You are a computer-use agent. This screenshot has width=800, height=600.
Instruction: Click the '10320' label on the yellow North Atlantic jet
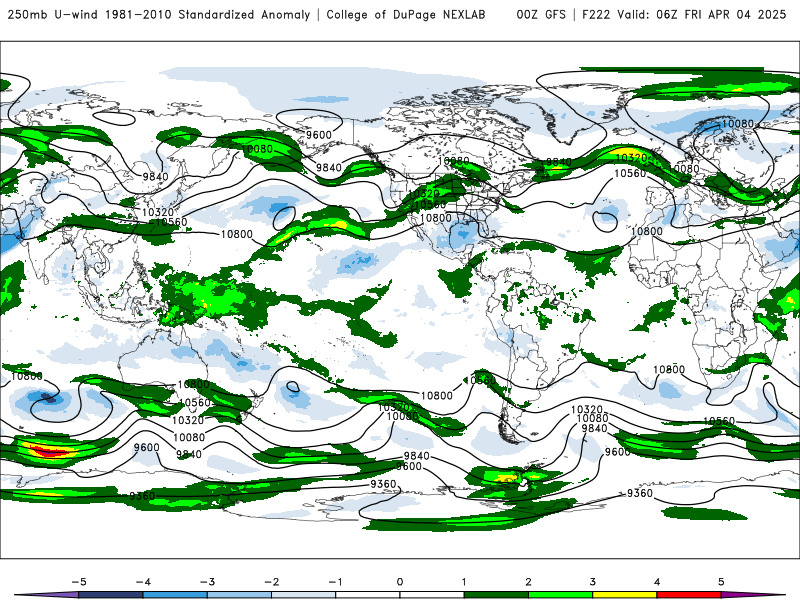coord(632,158)
